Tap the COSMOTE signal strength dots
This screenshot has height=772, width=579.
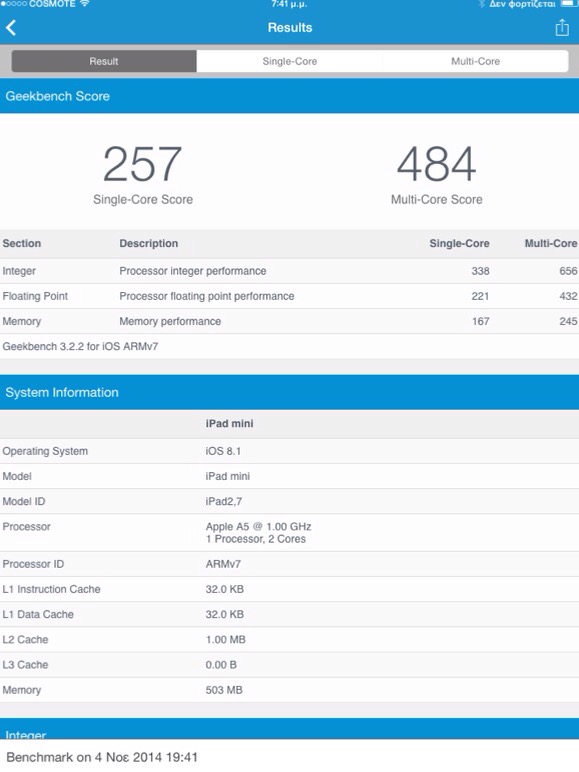click(x=14, y=3)
